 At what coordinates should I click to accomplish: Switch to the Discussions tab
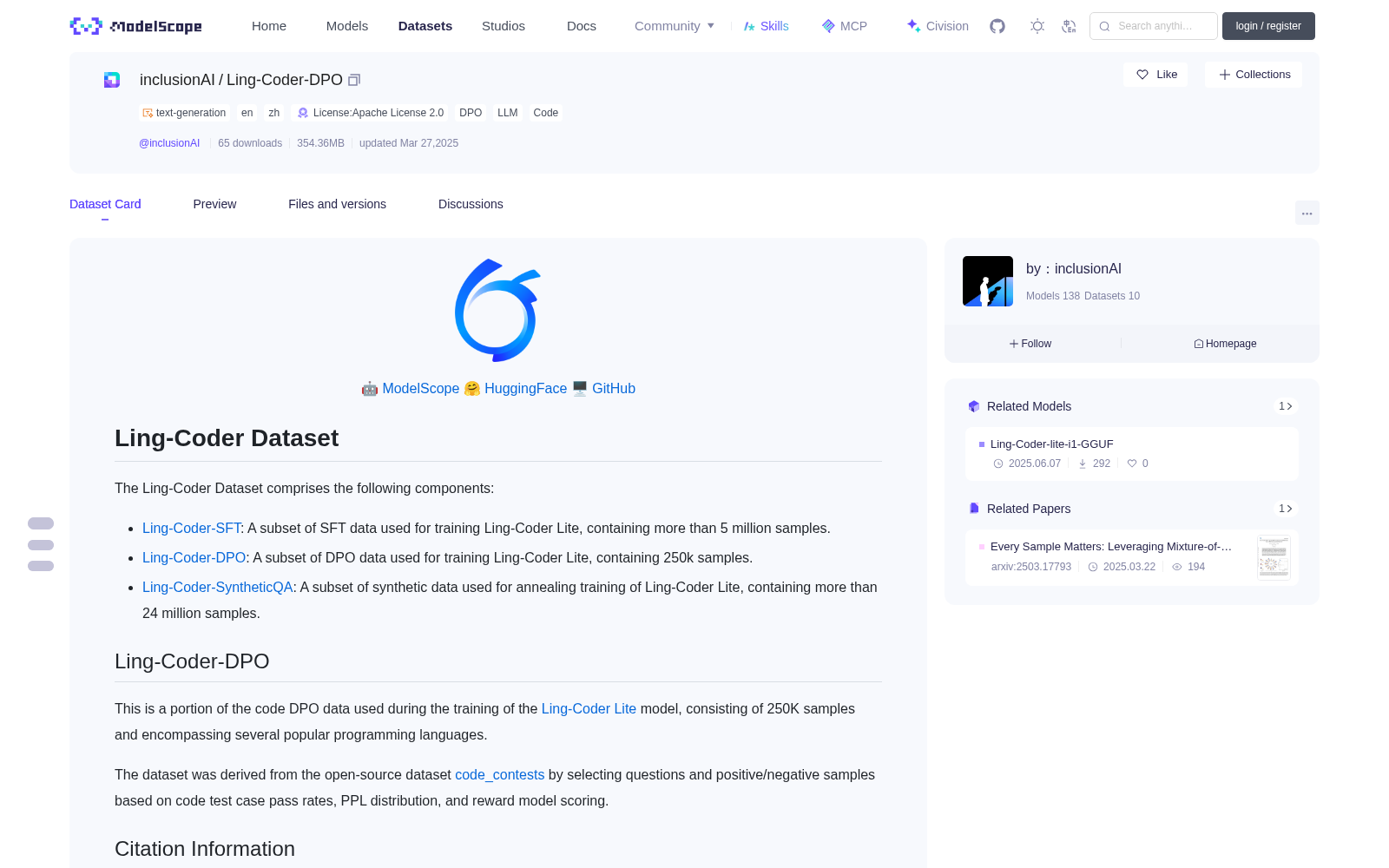pyautogui.click(x=471, y=204)
